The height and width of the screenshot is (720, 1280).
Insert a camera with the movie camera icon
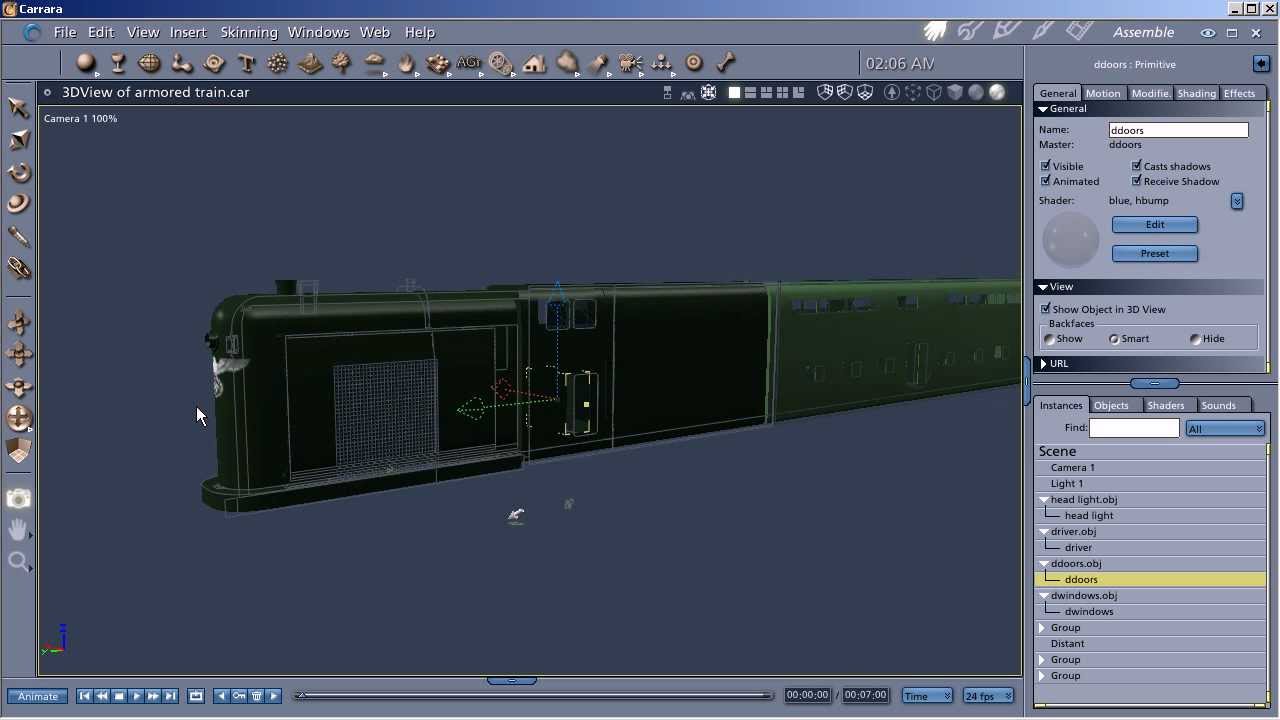coord(630,63)
